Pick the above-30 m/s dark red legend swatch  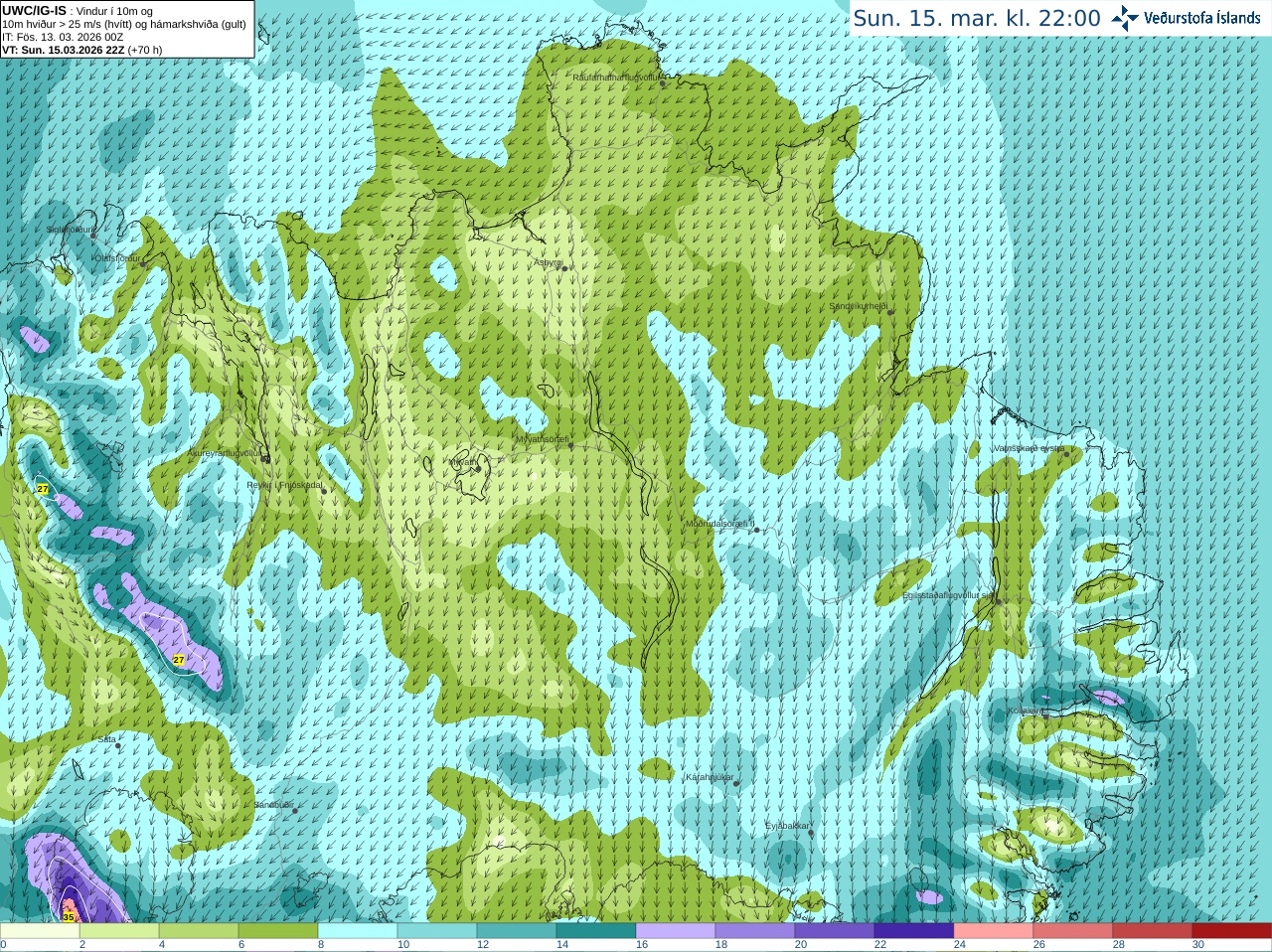click(1232, 931)
